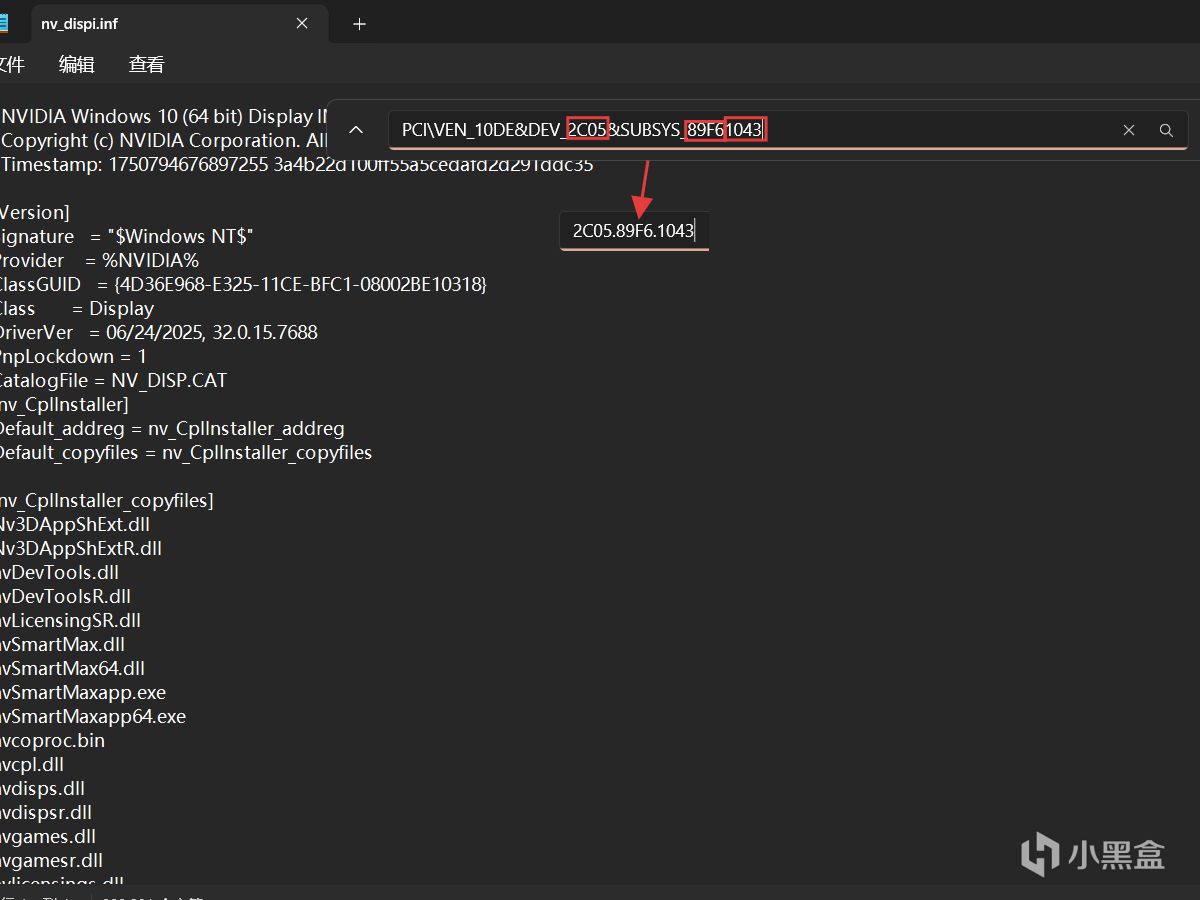Click the Signature "$Windows NT$" line
Viewport: 1200px width, 900px height.
(x=126, y=236)
